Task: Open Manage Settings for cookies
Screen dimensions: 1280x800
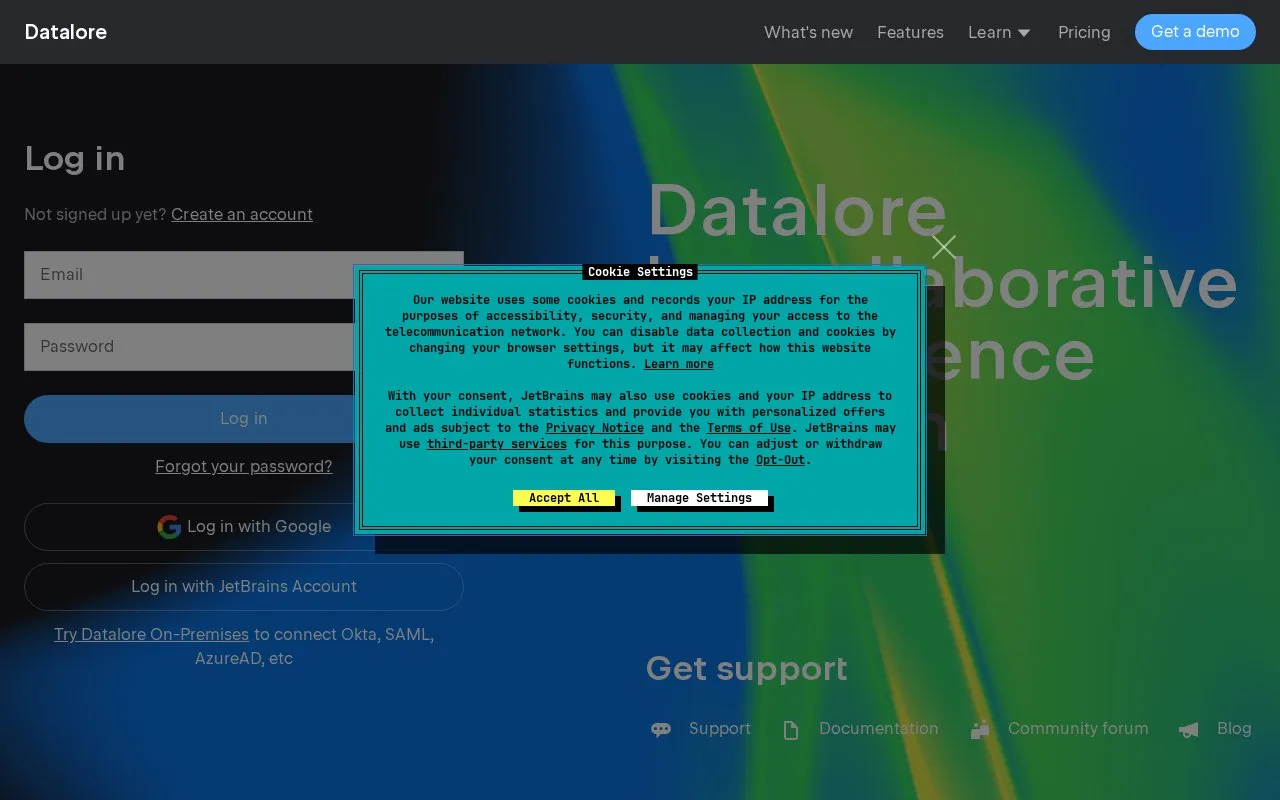Action: coord(699,498)
